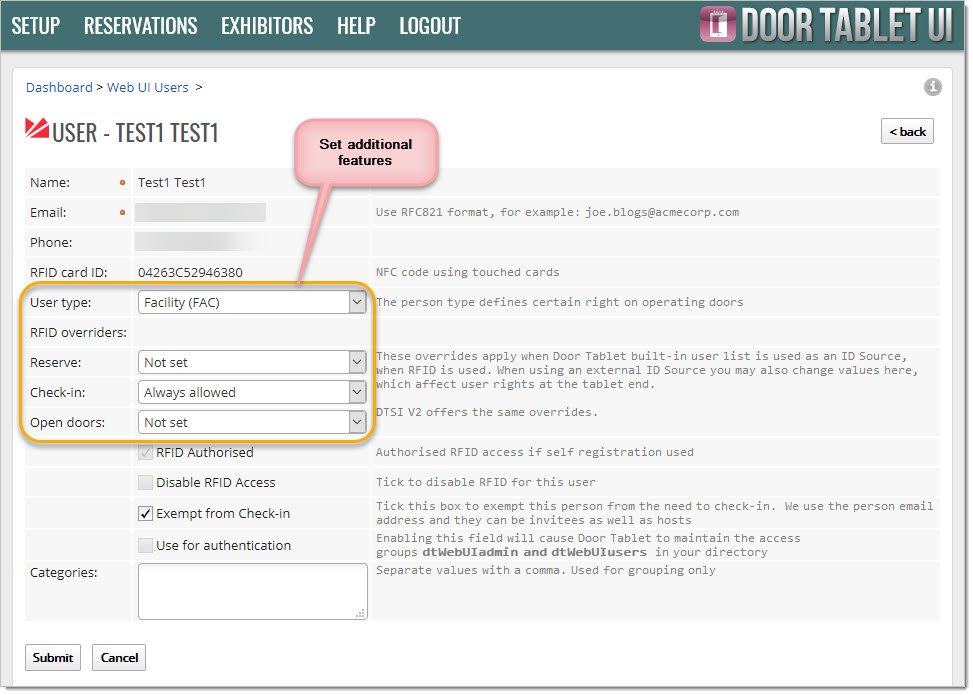Click the Door Tablet UI logo icon

tap(716, 25)
